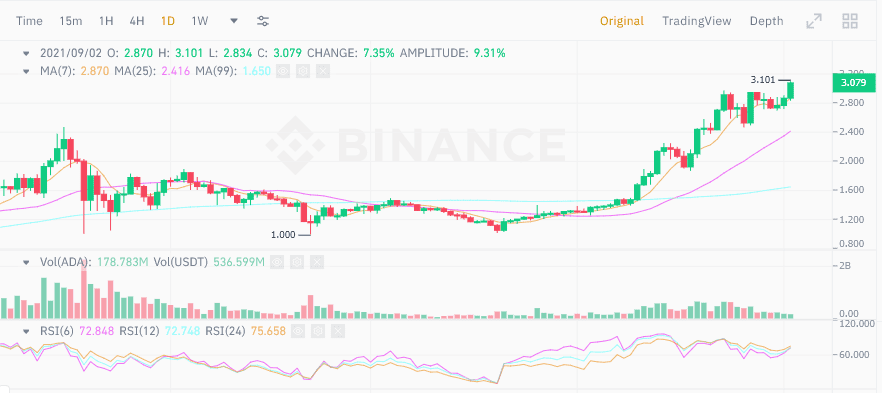Click MA(99) value 1.650
This screenshot has width=882, height=393.
[256, 71]
